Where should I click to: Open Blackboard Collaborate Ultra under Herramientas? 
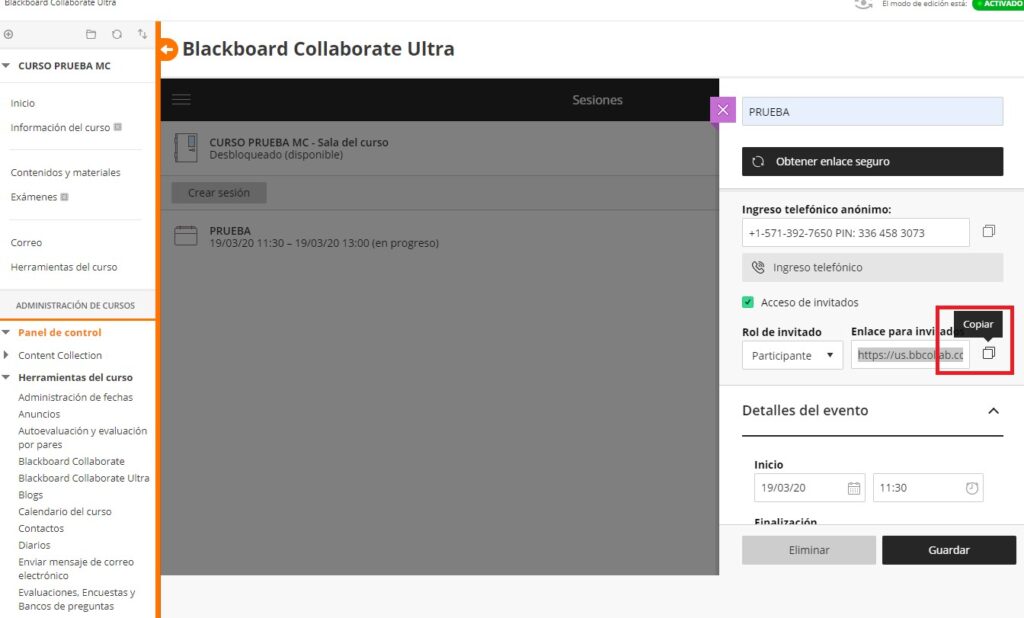point(84,478)
